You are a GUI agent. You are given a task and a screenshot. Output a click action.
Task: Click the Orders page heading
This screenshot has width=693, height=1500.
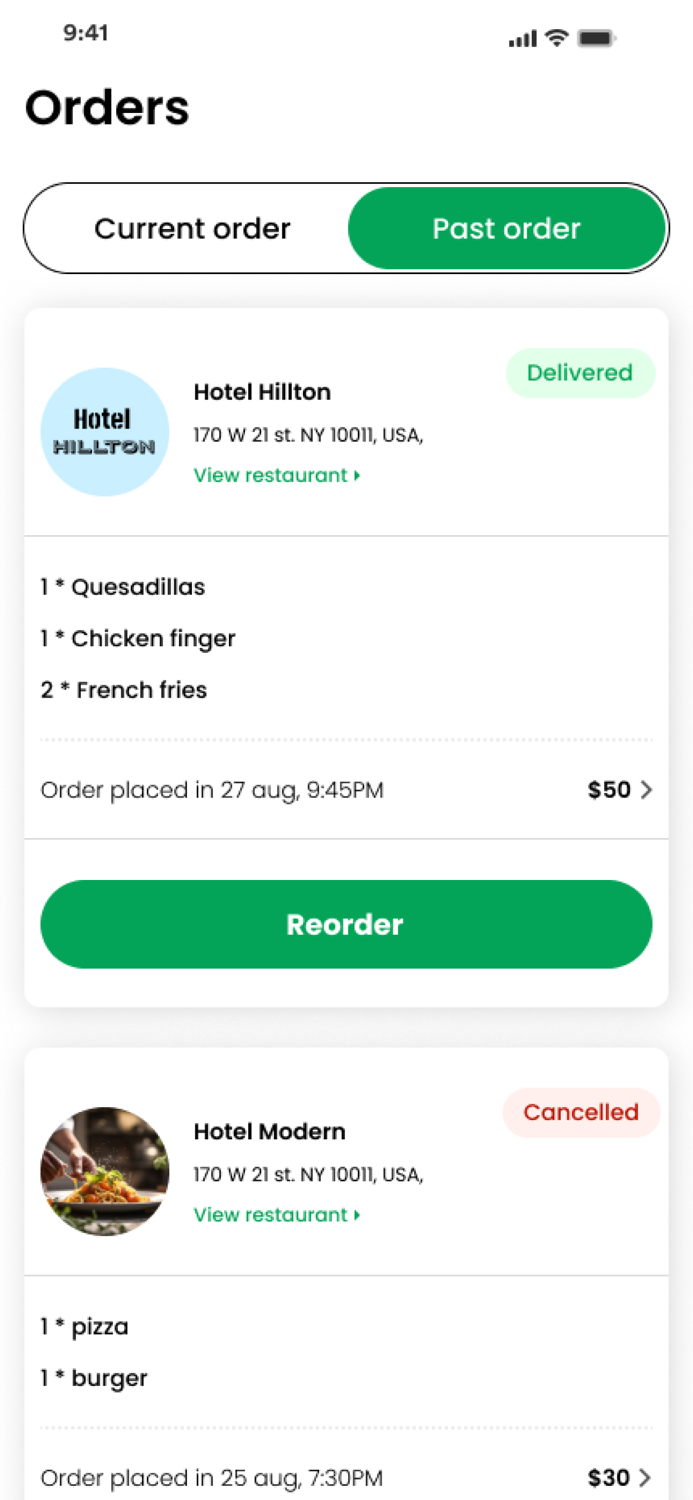pos(106,107)
